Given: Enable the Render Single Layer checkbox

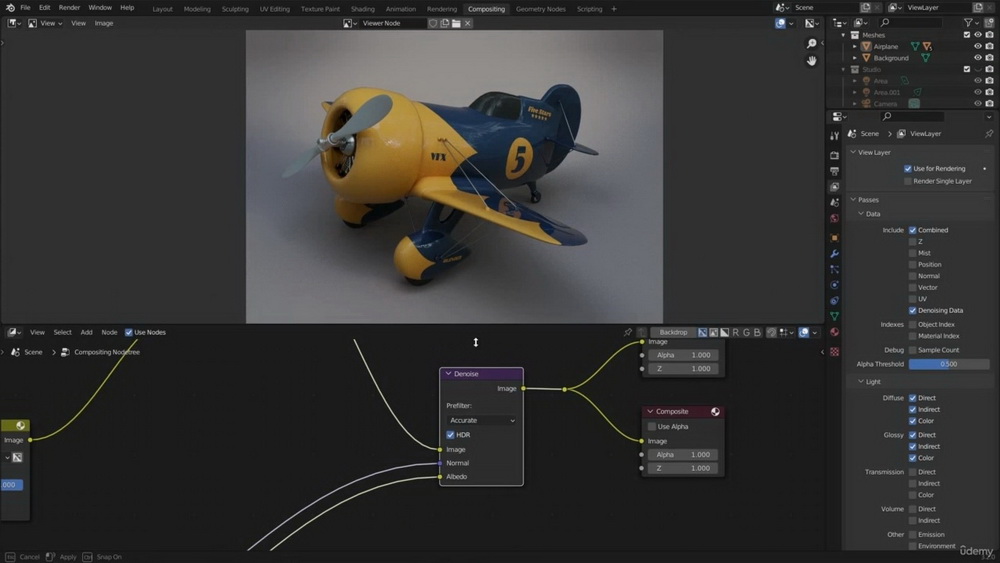Looking at the screenshot, I should click(908, 181).
